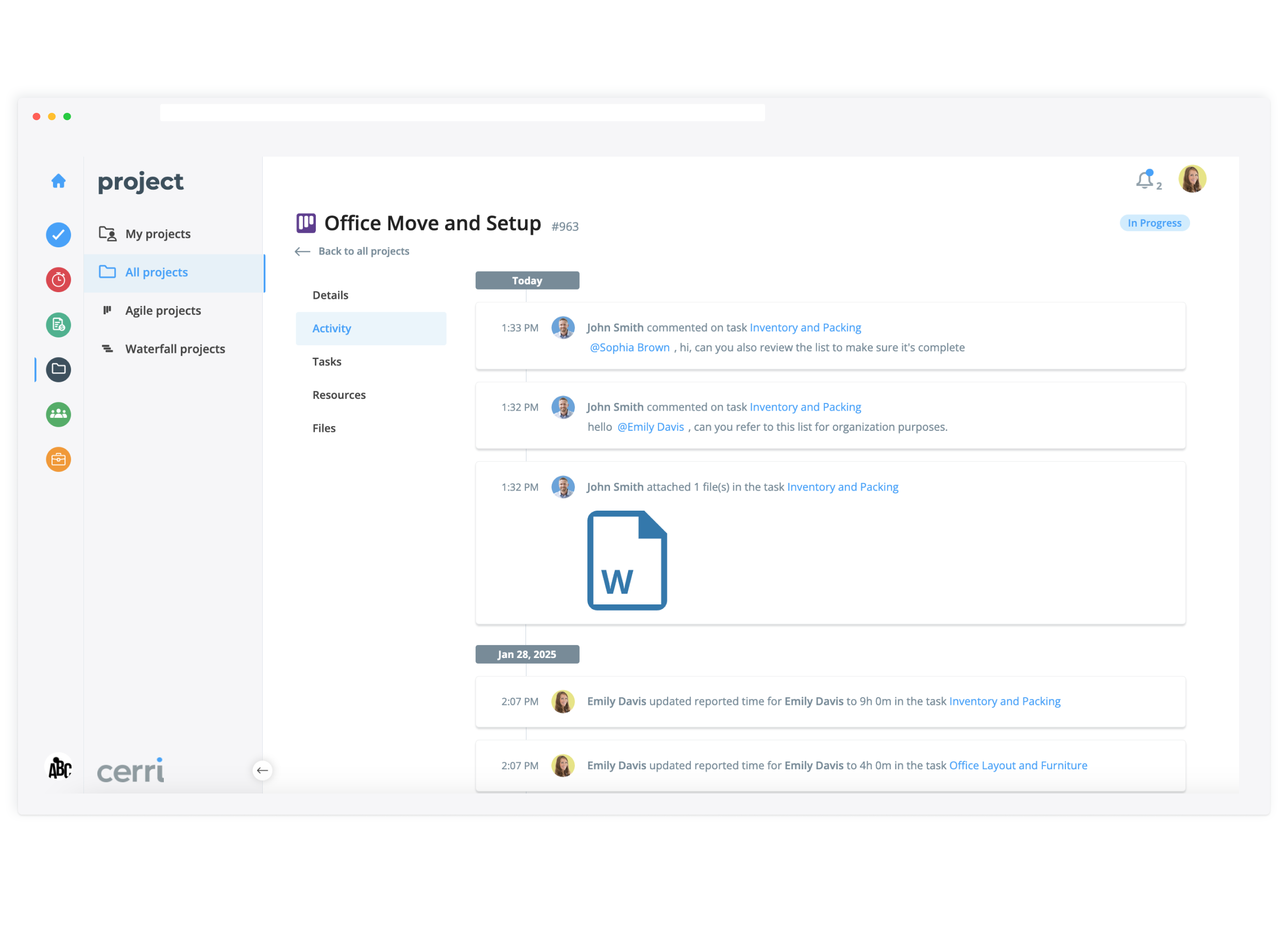Viewport: 1288px width, 945px height.
Task: Open the blue checkmark tasks module
Action: (x=58, y=235)
